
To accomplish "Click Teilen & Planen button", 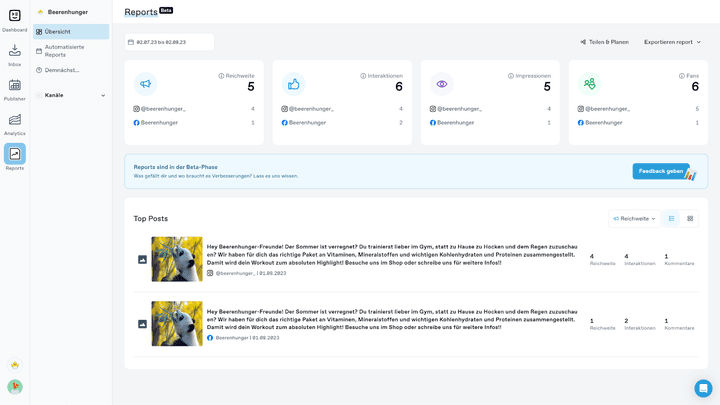I will pos(604,42).
